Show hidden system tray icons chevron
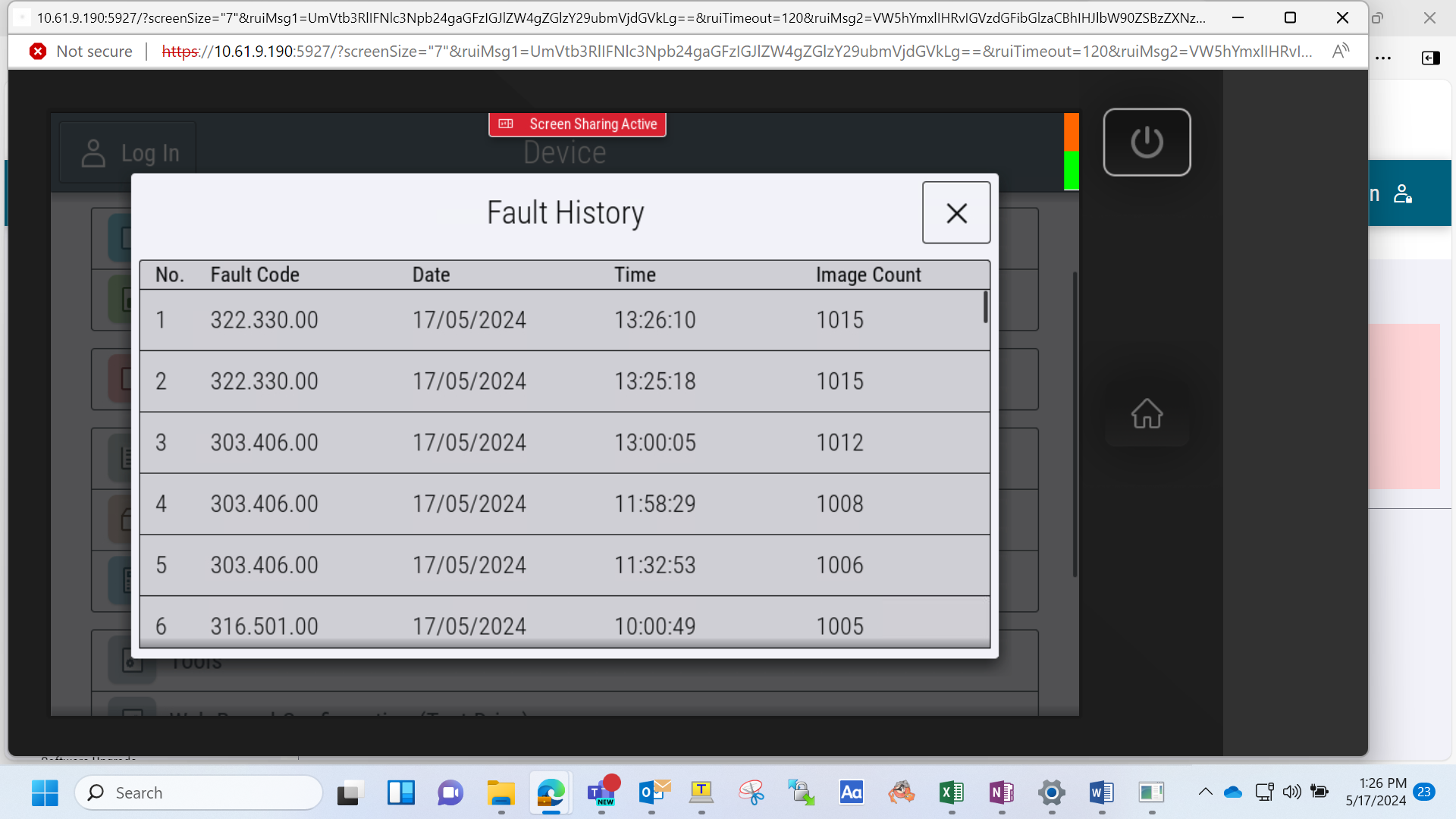This screenshot has height=819, width=1456. tap(1205, 792)
